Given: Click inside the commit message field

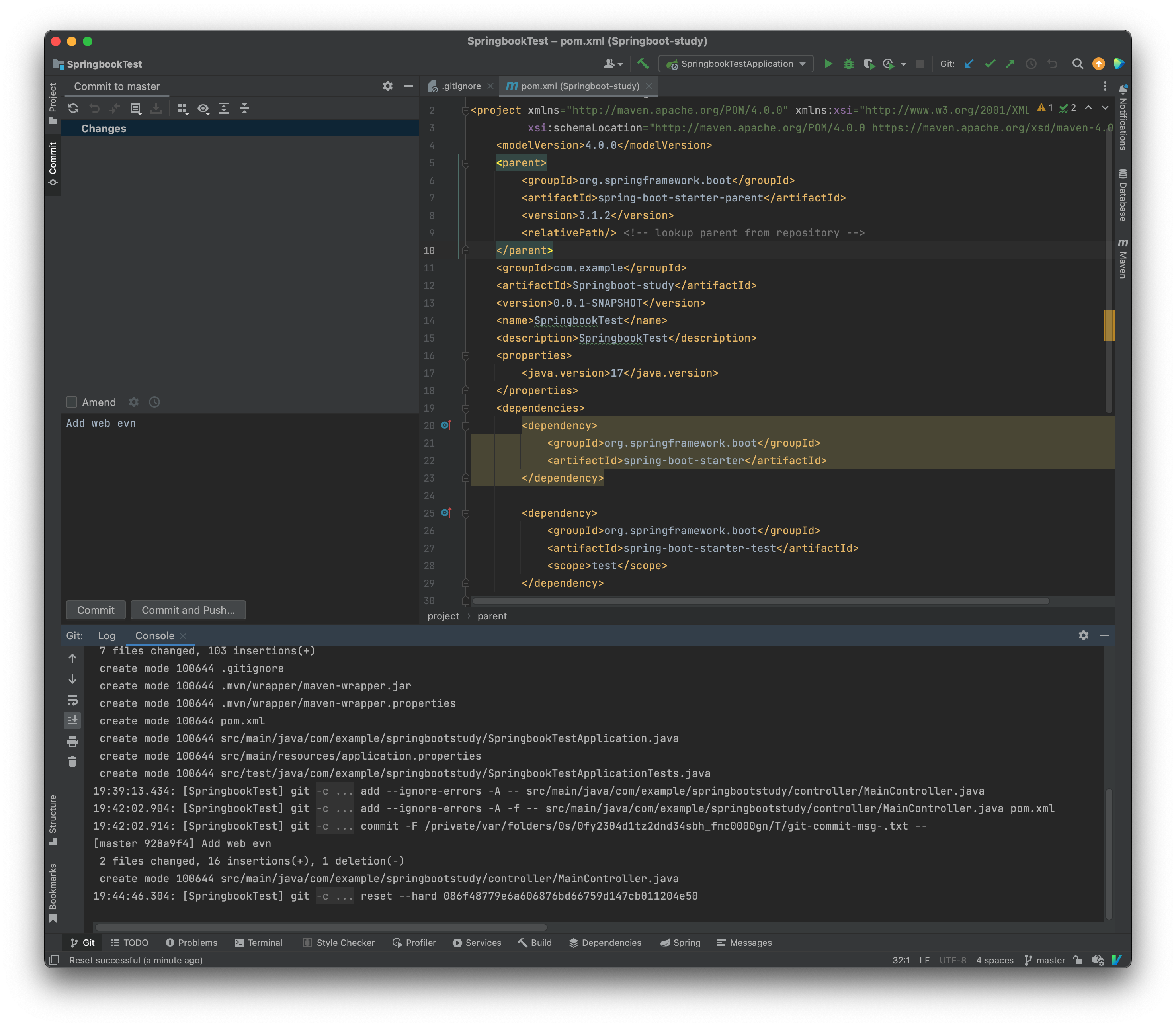Looking at the screenshot, I should pos(240,504).
